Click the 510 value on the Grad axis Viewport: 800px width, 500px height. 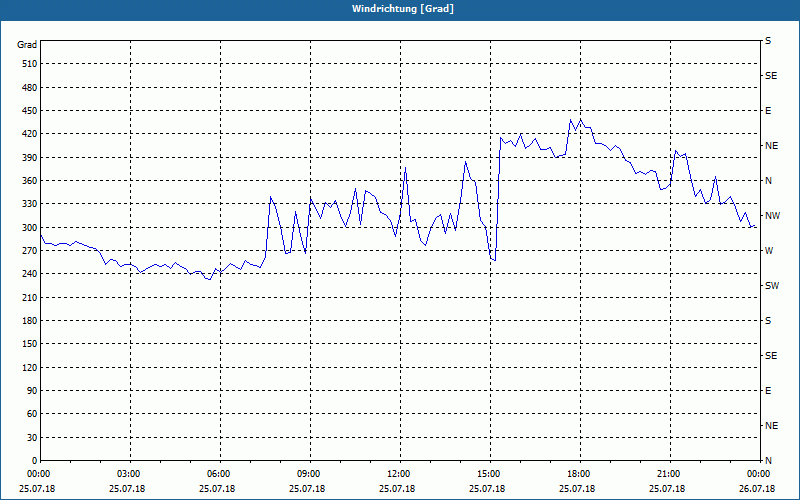click(x=30, y=64)
